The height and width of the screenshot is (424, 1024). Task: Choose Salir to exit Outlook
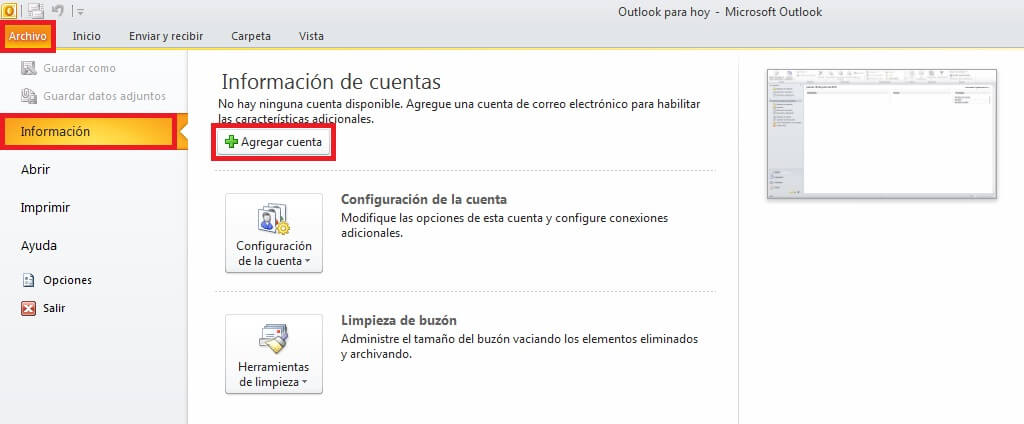54,308
